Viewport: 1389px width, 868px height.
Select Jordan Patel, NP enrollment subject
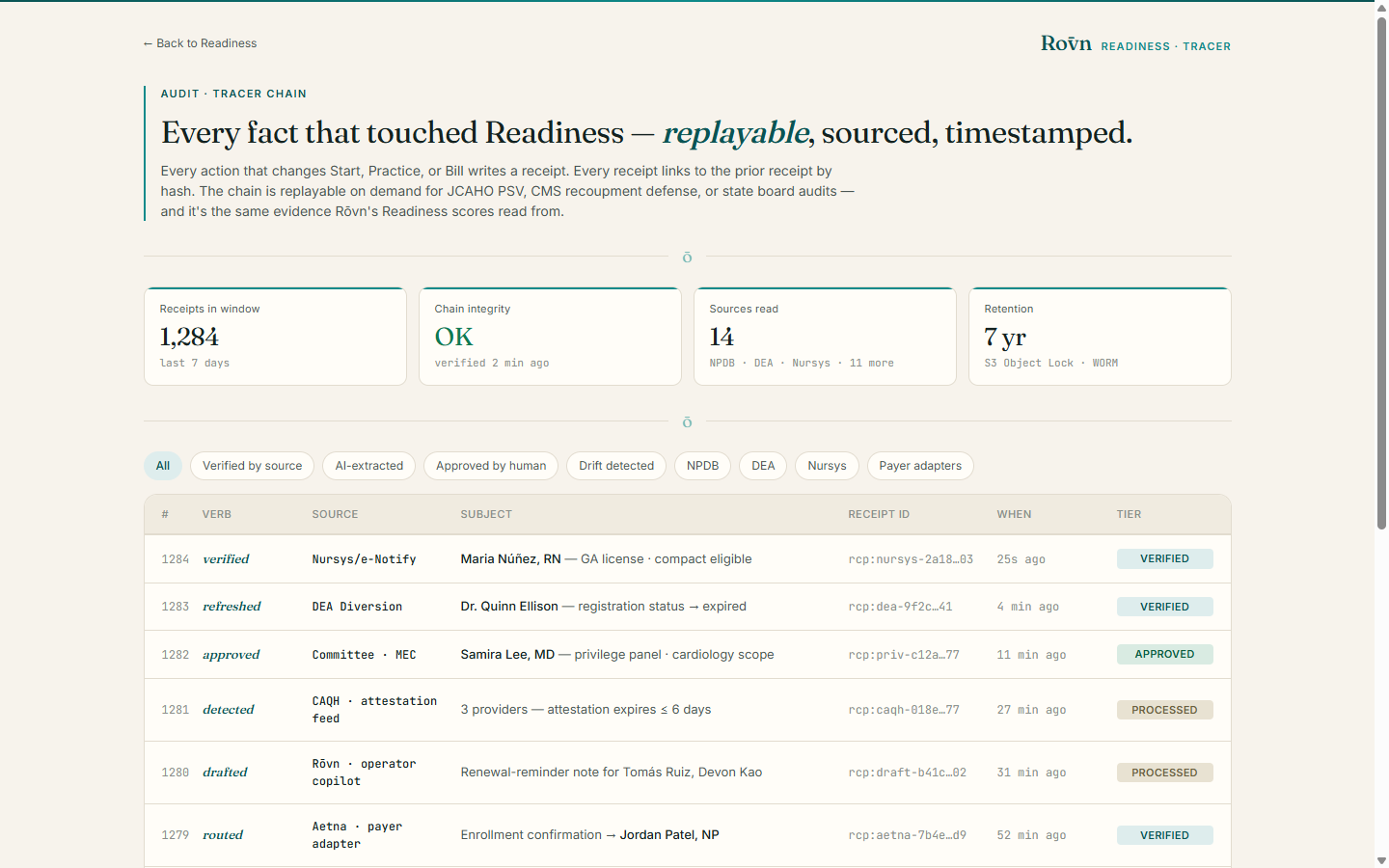669,835
